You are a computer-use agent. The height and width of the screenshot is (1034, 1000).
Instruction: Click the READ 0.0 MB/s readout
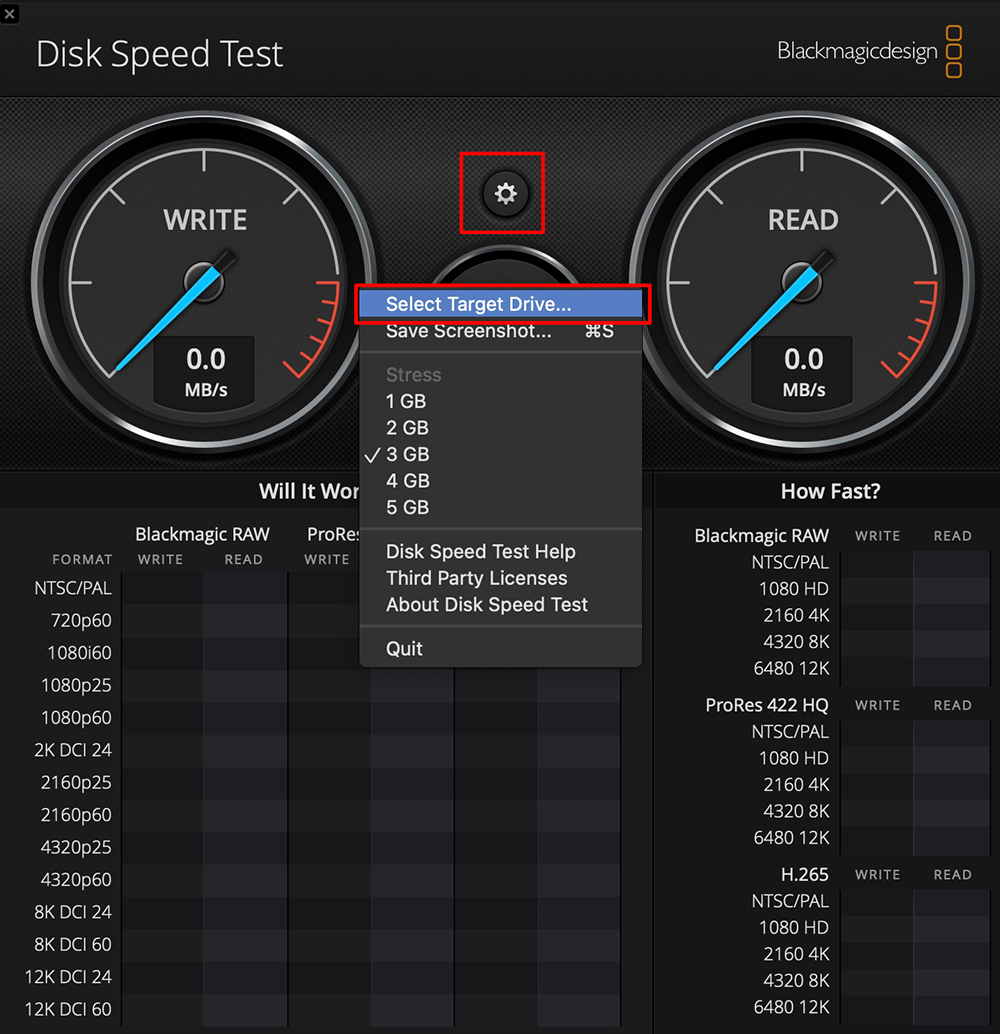[803, 371]
